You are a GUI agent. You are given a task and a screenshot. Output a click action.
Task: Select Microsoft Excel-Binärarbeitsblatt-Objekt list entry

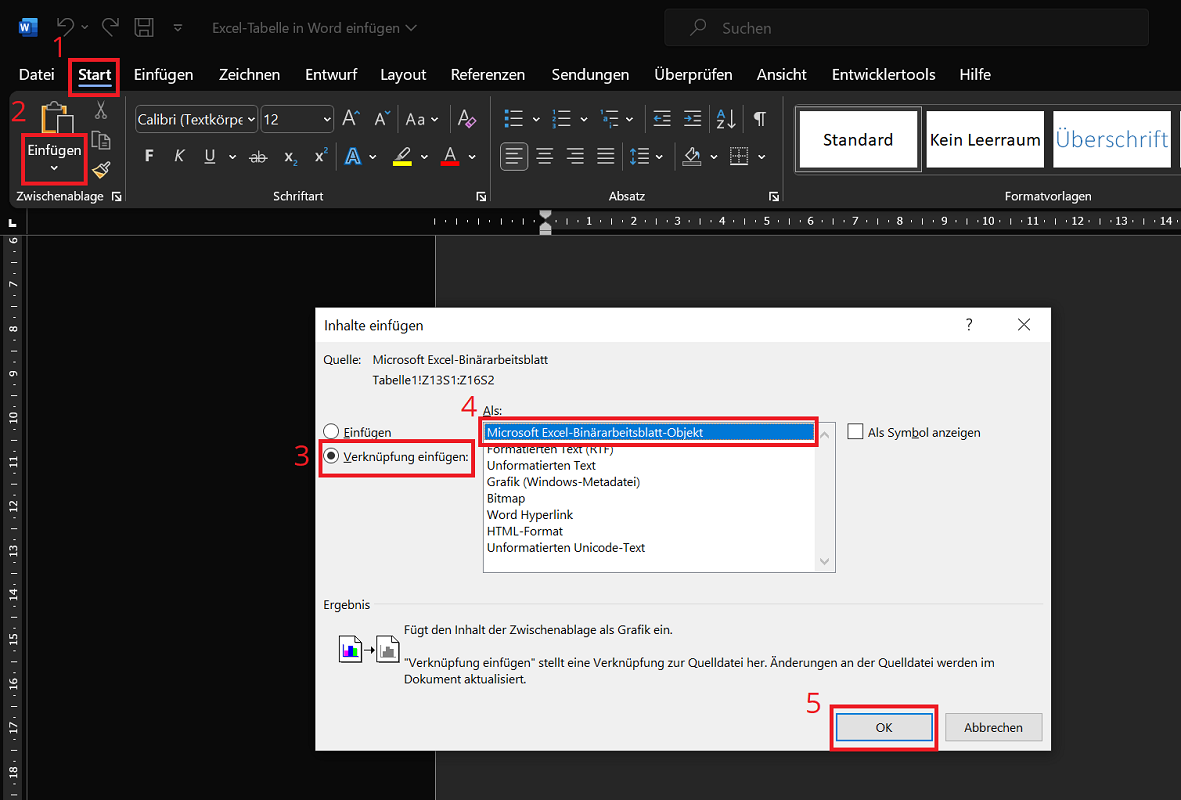(x=648, y=432)
